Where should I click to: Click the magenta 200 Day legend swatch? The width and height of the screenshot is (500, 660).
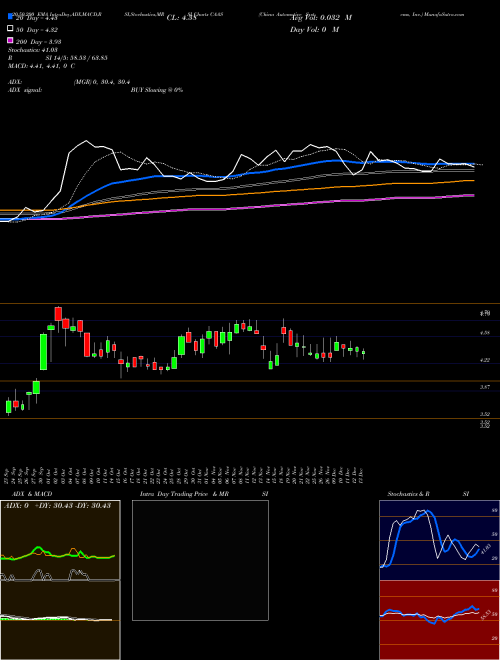(11, 40)
